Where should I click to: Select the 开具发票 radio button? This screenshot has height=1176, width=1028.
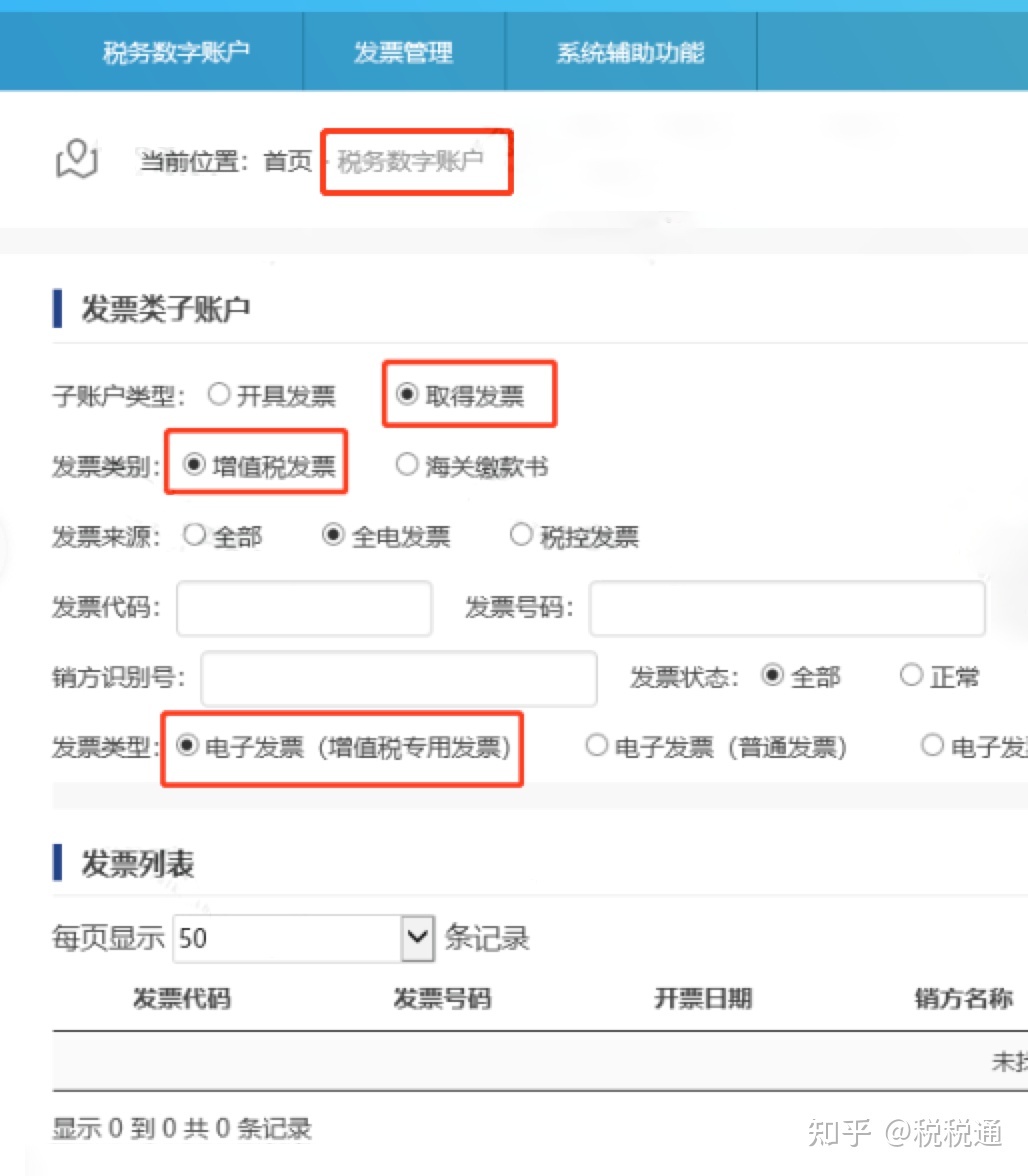tap(218, 394)
